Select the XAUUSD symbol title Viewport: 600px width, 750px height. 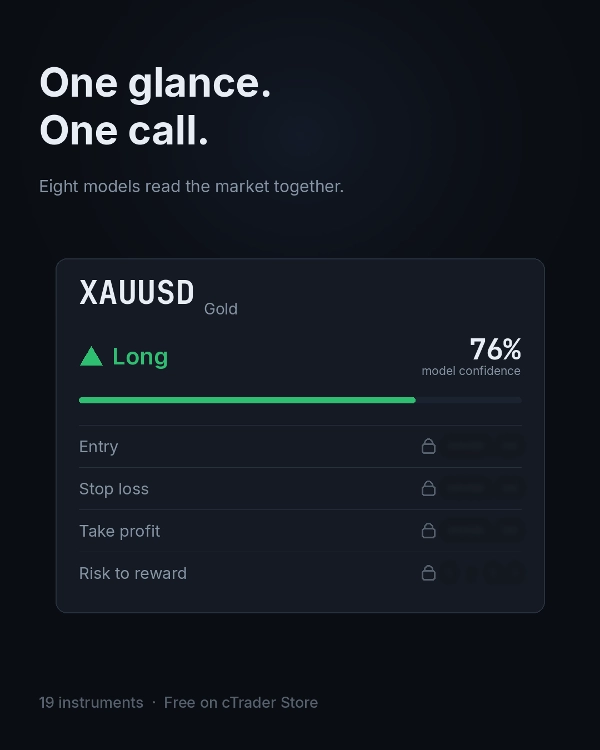click(x=137, y=292)
